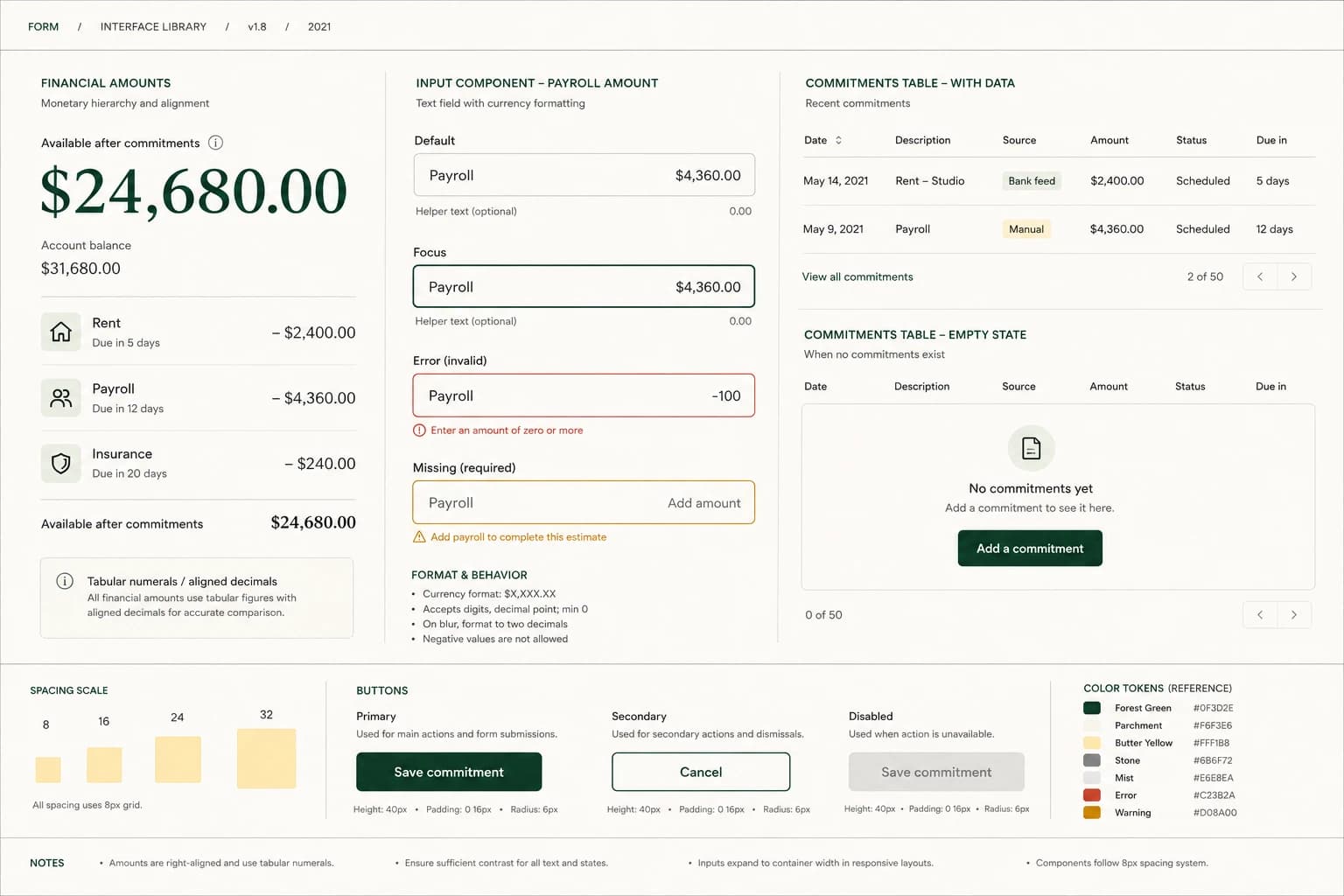Click the $2,400.00 table amount cell
Image resolution: width=1344 pixels, height=896 pixels.
(1117, 181)
